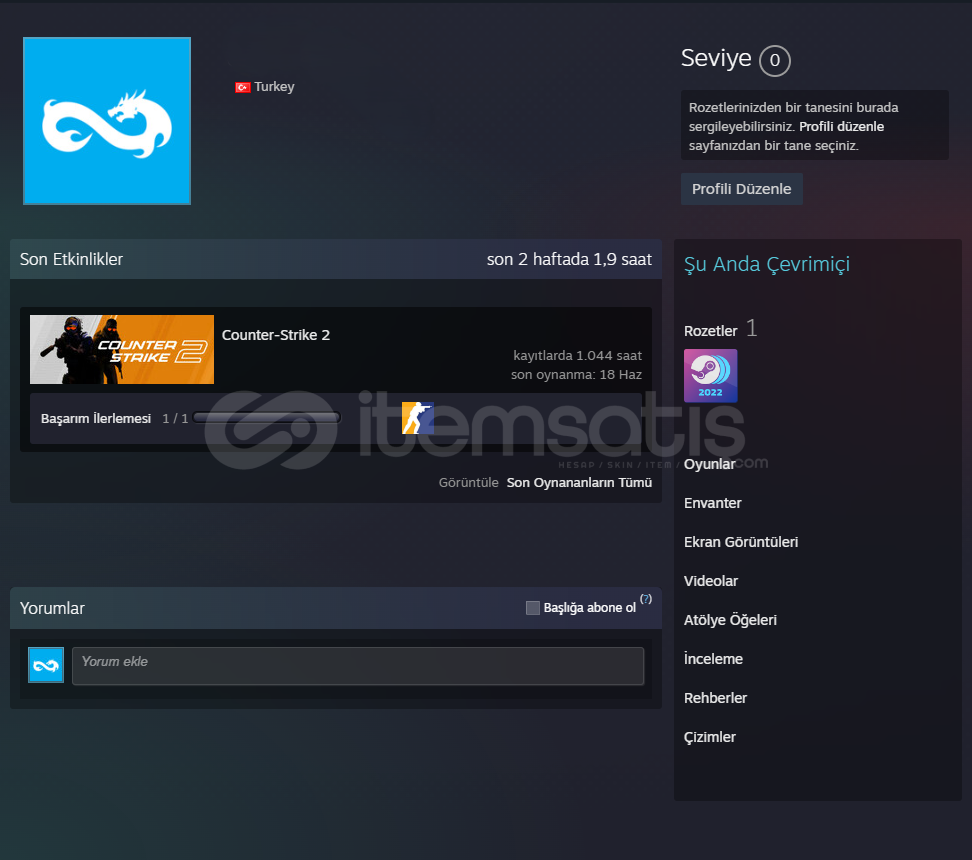
Task: Focus the Yorum ekle comment field
Action: pyautogui.click(x=358, y=666)
